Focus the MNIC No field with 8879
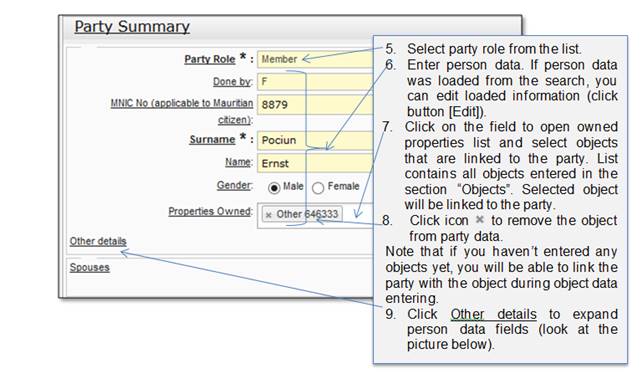 click(x=315, y=104)
